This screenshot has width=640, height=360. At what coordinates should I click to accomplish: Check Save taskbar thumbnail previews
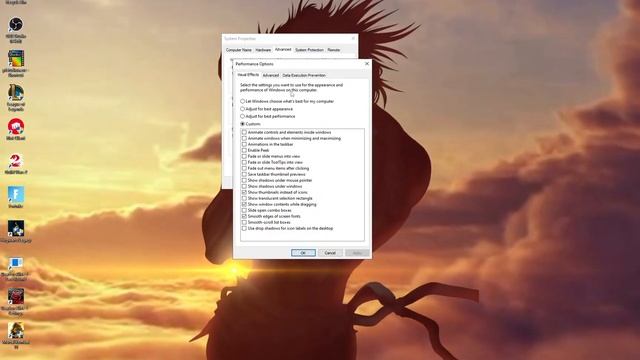(x=244, y=174)
